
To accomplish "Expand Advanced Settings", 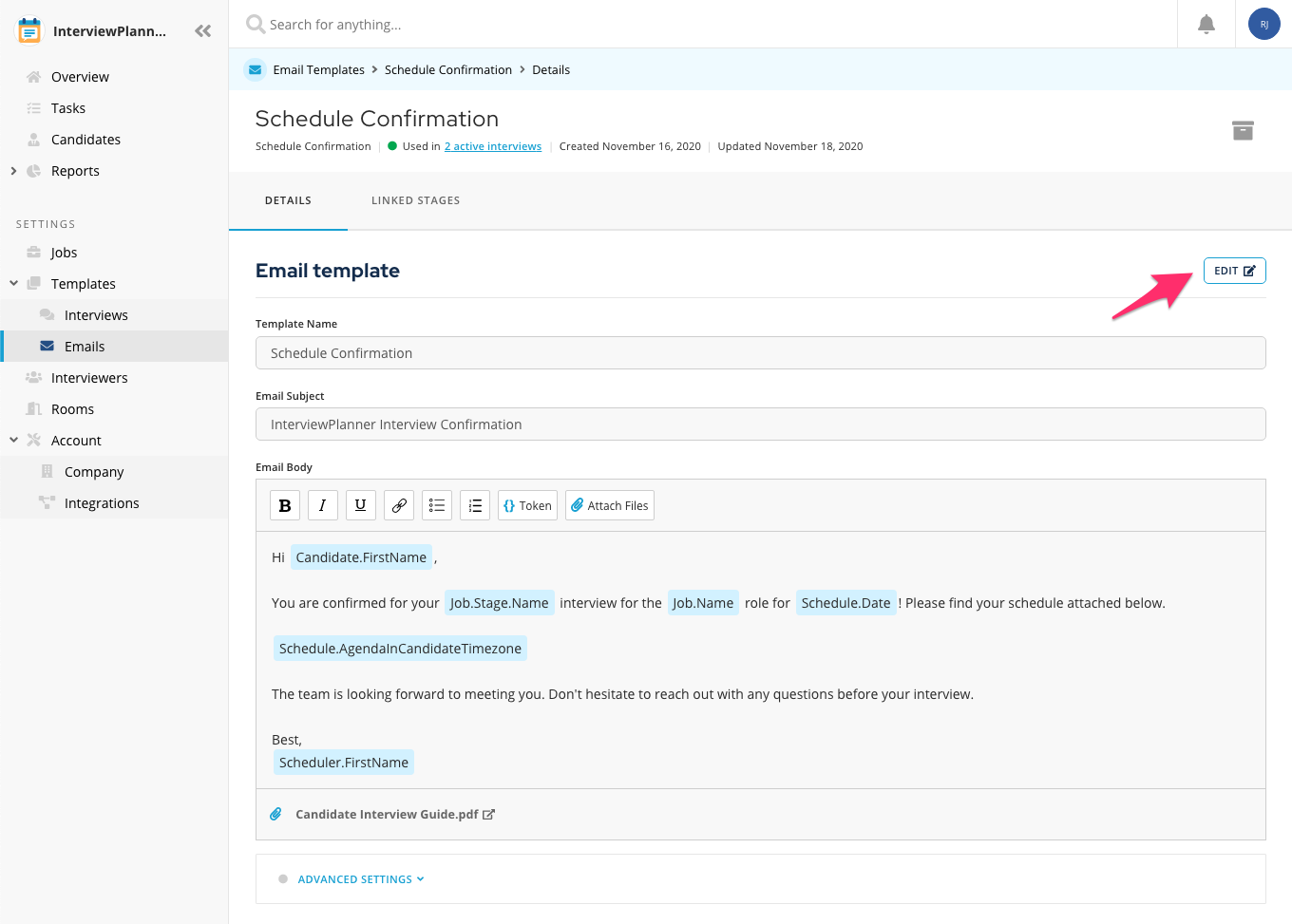I will (361, 879).
